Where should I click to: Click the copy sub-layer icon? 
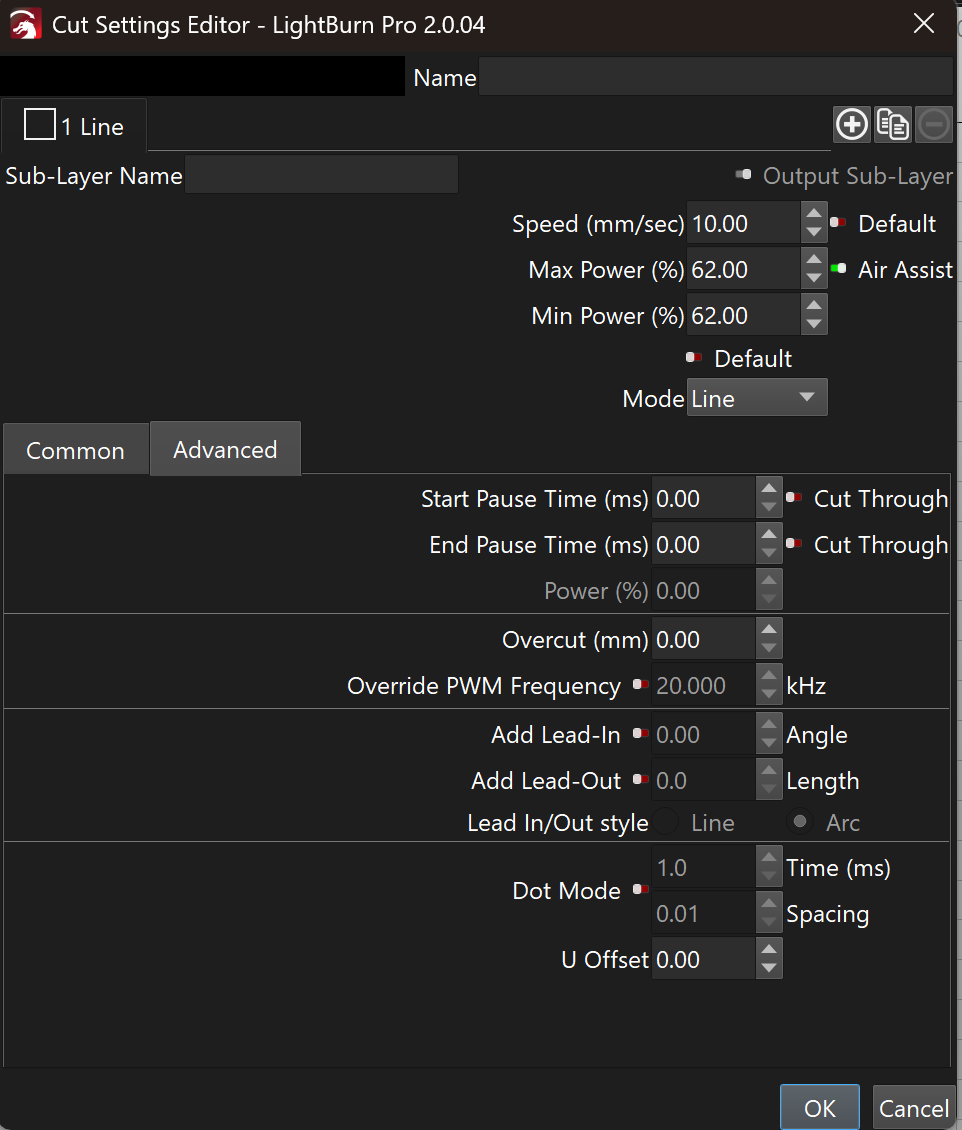[x=892, y=124]
